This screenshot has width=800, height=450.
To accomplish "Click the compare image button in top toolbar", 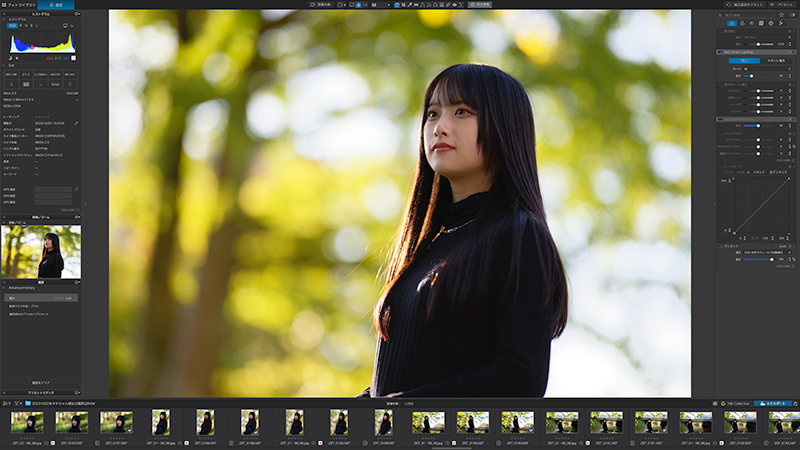I will click(x=321, y=5).
